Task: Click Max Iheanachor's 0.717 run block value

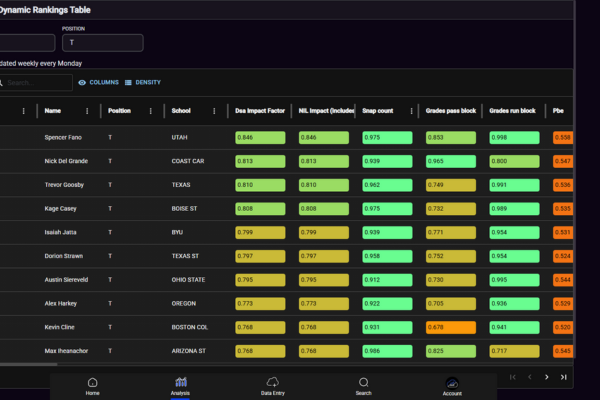Action: point(514,351)
